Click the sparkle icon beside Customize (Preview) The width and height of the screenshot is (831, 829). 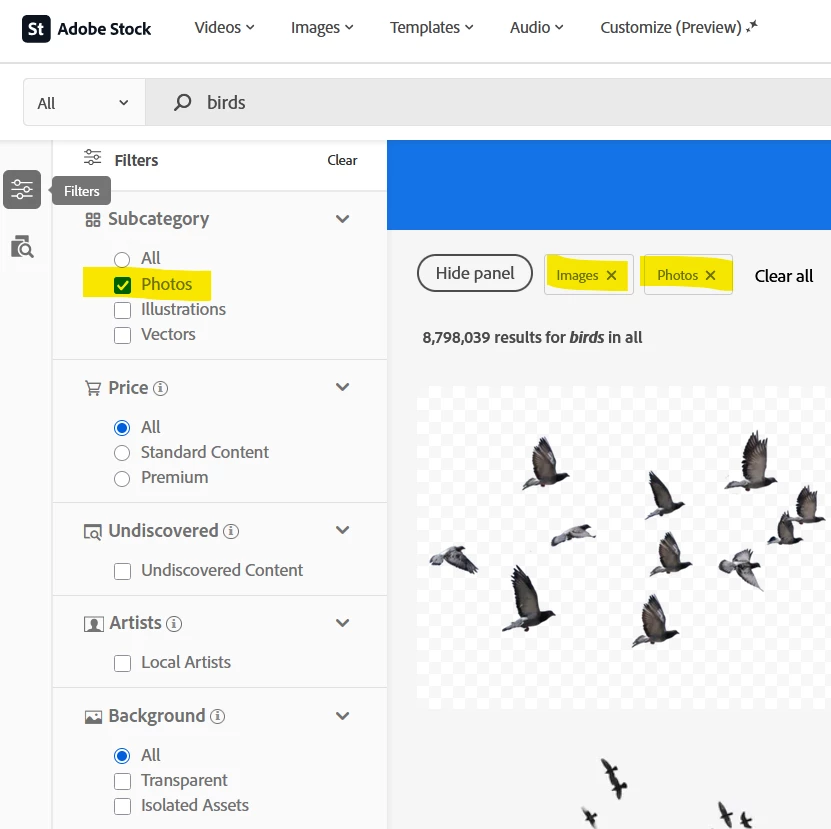(x=752, y=27)
